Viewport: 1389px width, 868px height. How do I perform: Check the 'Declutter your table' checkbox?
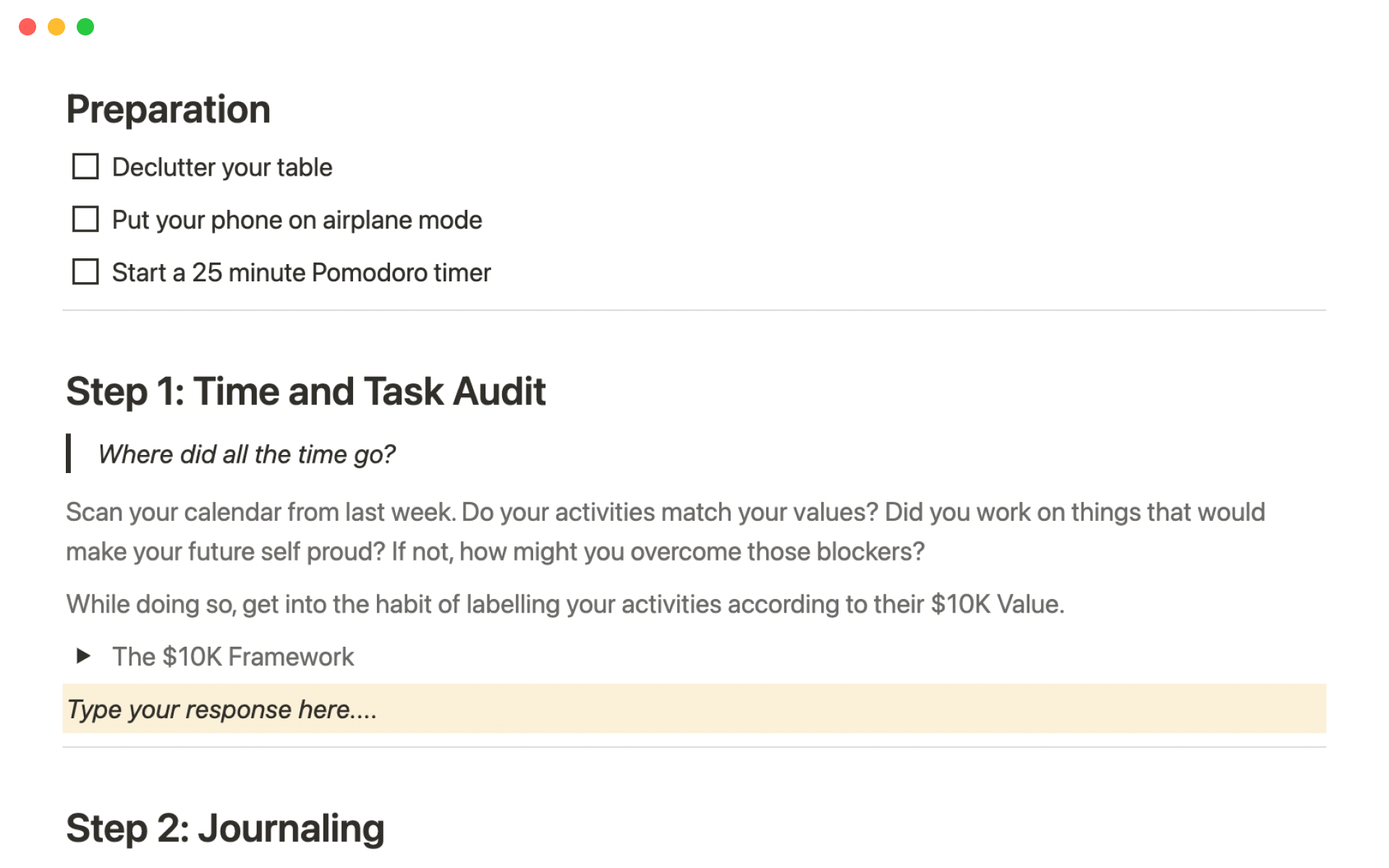85,166
